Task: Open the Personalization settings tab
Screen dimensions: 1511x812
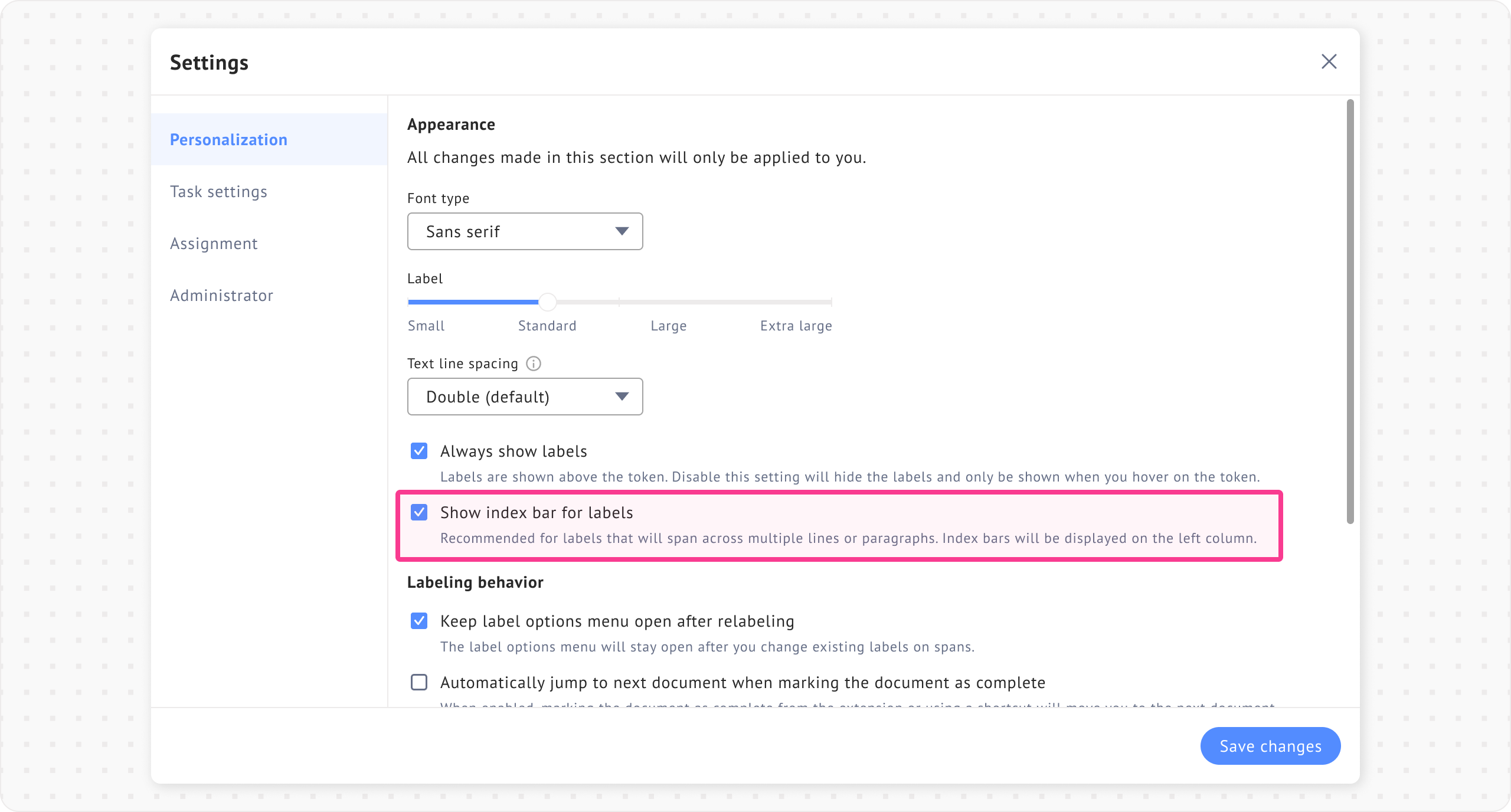Action: point(228,140)
